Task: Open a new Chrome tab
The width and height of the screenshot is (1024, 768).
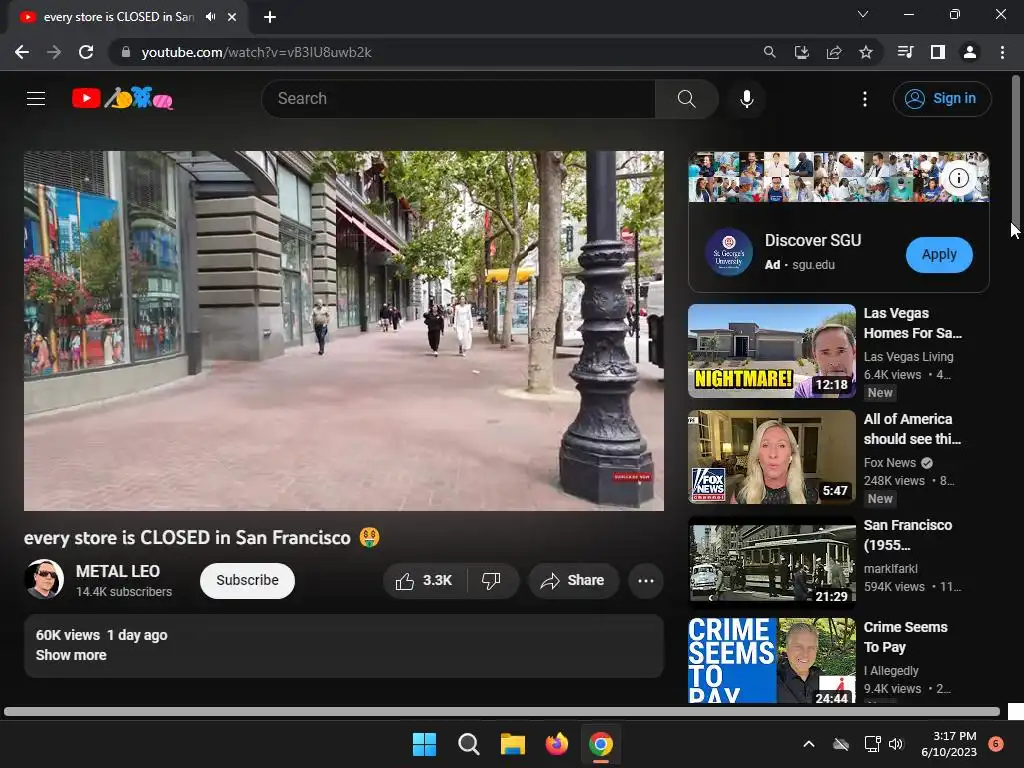Action: [x=270, y=17]
